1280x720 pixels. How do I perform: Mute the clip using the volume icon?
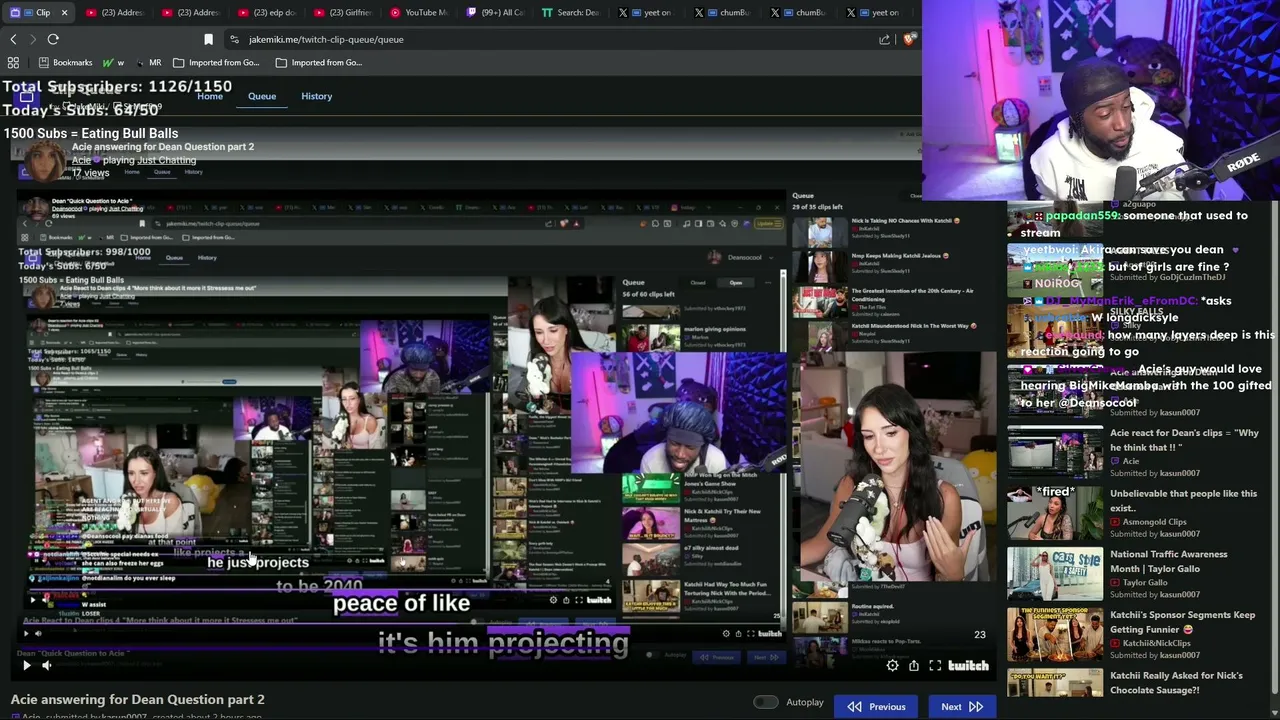46,665
